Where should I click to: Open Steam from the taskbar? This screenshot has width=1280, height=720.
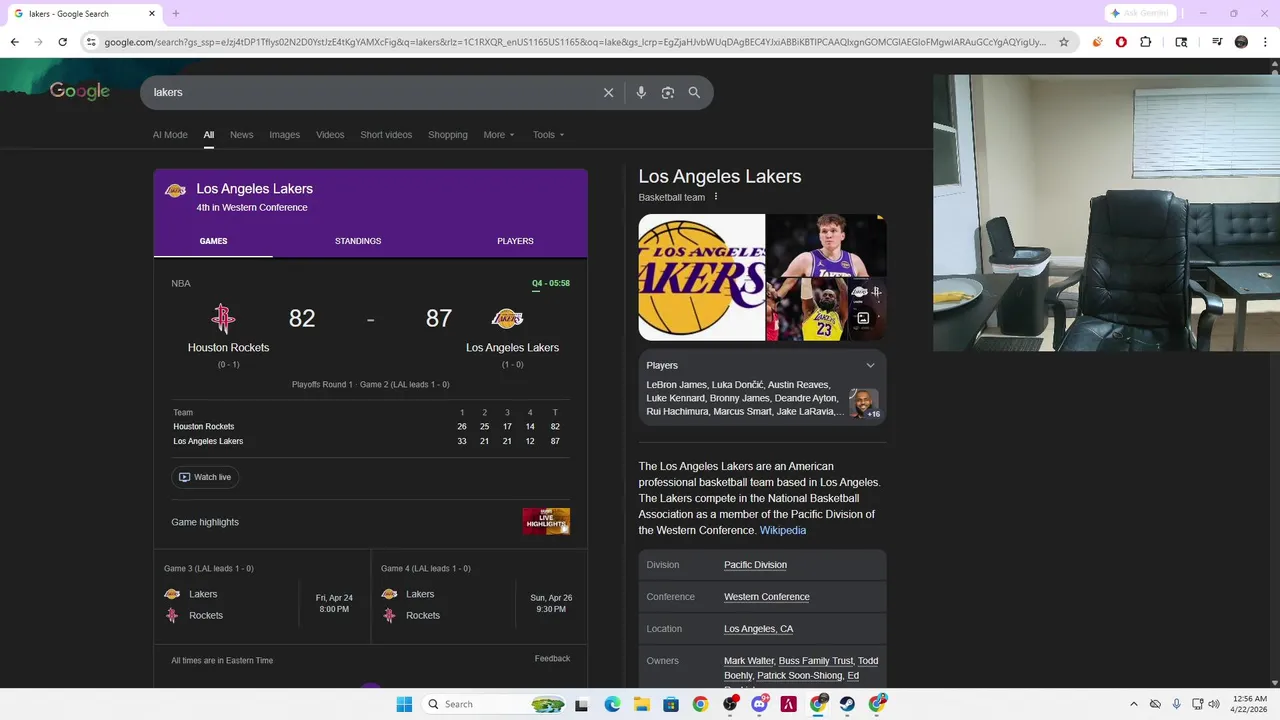tap(848, 704)
